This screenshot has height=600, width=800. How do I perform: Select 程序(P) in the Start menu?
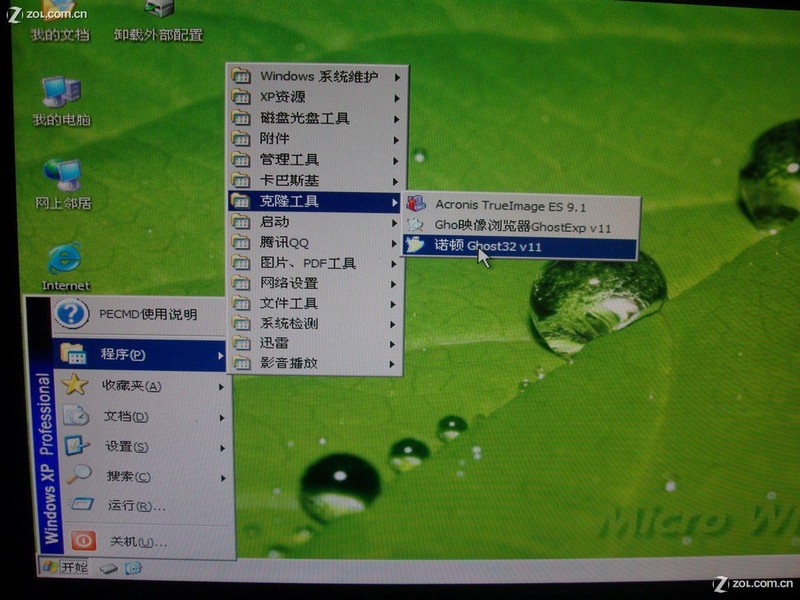click(140, 355)
